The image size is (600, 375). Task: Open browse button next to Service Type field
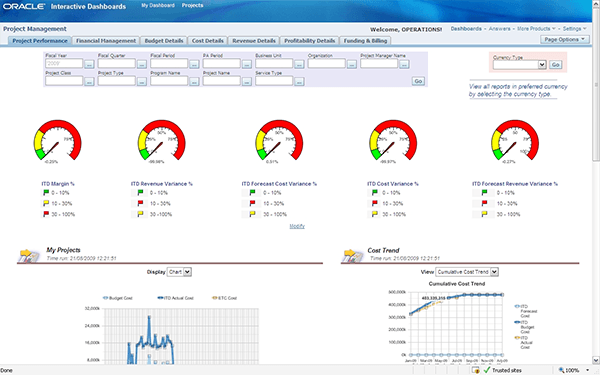click(x=299, y=82)
